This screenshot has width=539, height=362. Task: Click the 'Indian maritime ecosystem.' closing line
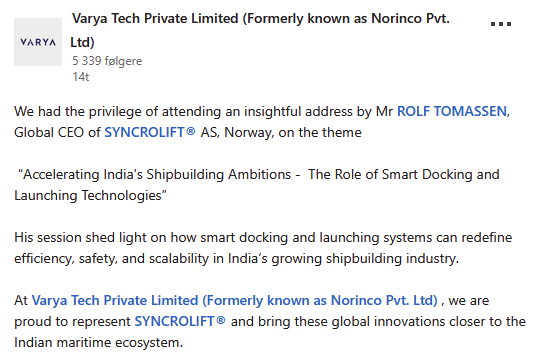[x=99, y=342]
